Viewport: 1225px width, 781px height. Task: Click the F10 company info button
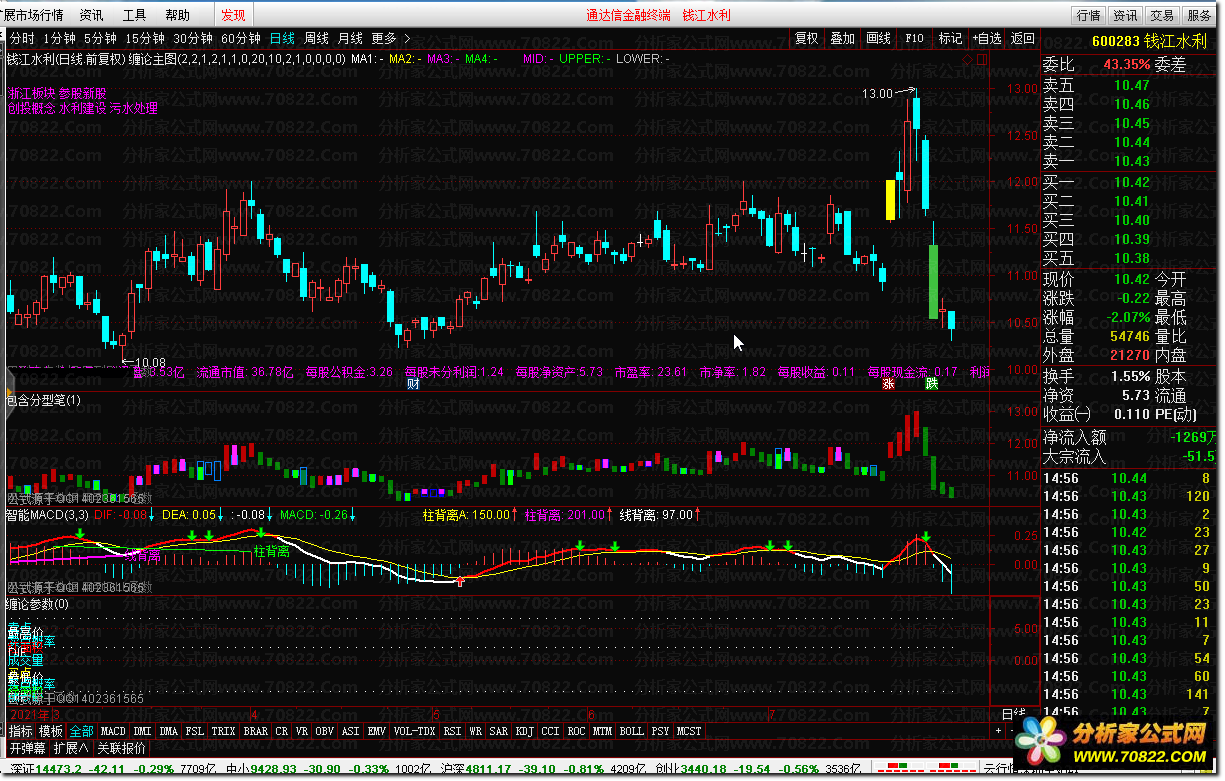pos(915,38)
